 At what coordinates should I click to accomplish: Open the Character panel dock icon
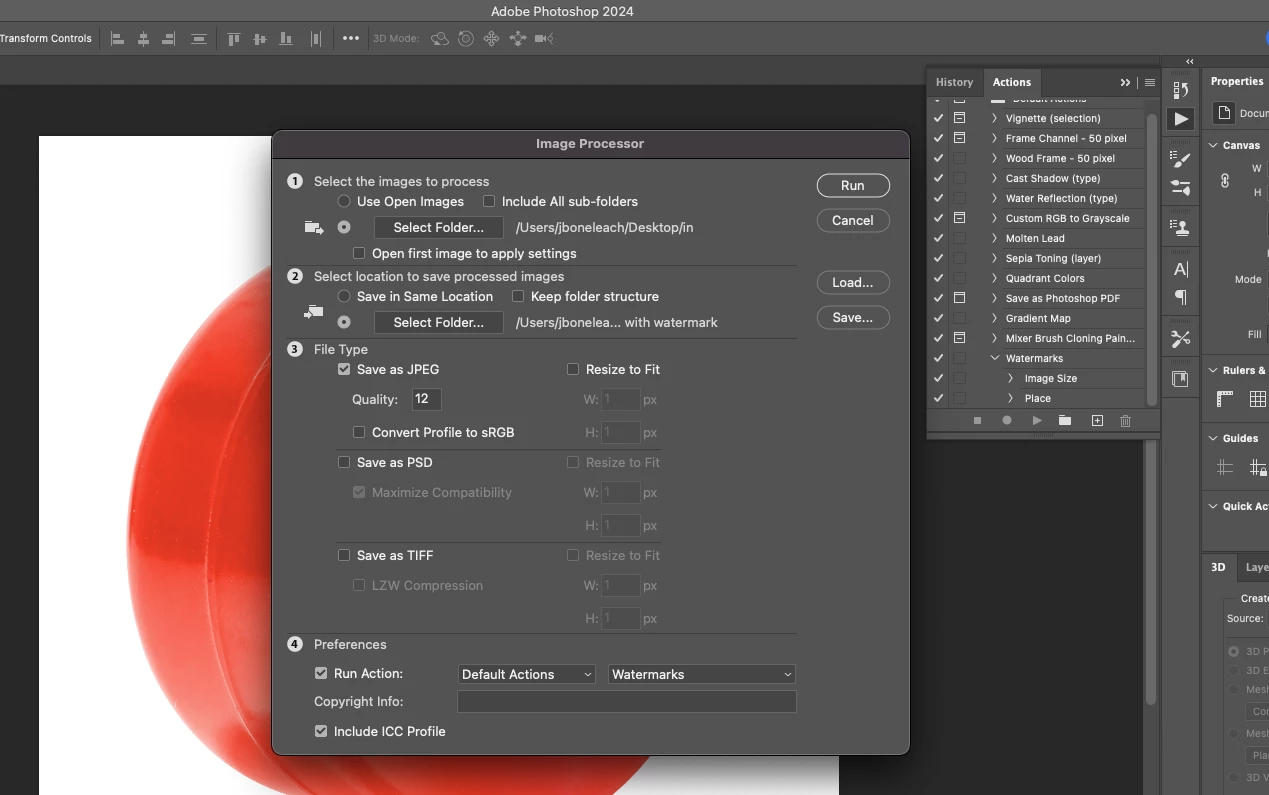click(1181, 269)
